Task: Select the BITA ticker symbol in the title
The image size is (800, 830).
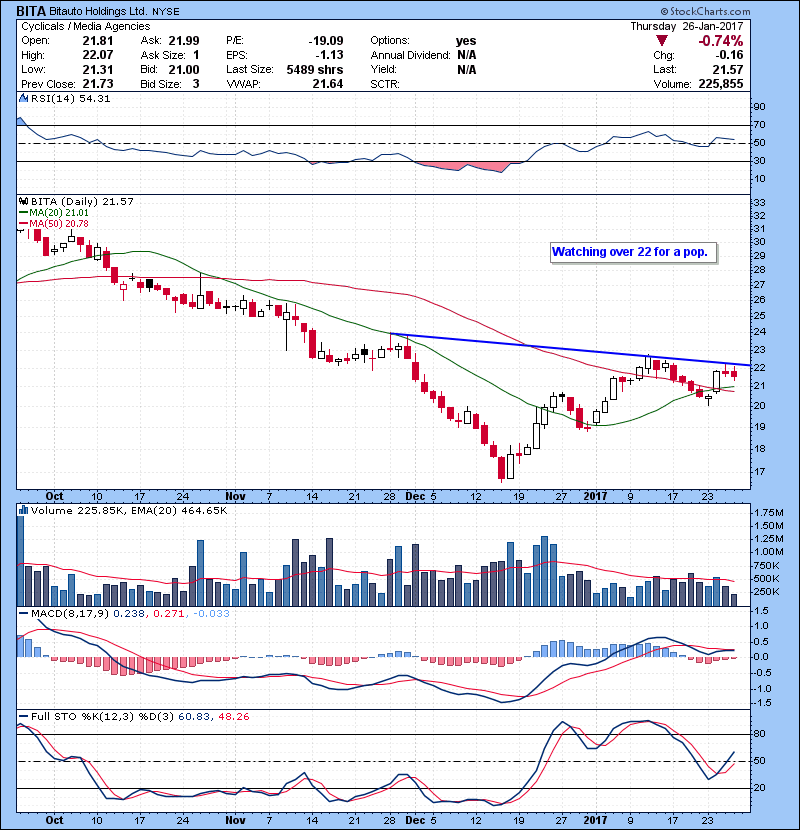Action: [31, 11]
